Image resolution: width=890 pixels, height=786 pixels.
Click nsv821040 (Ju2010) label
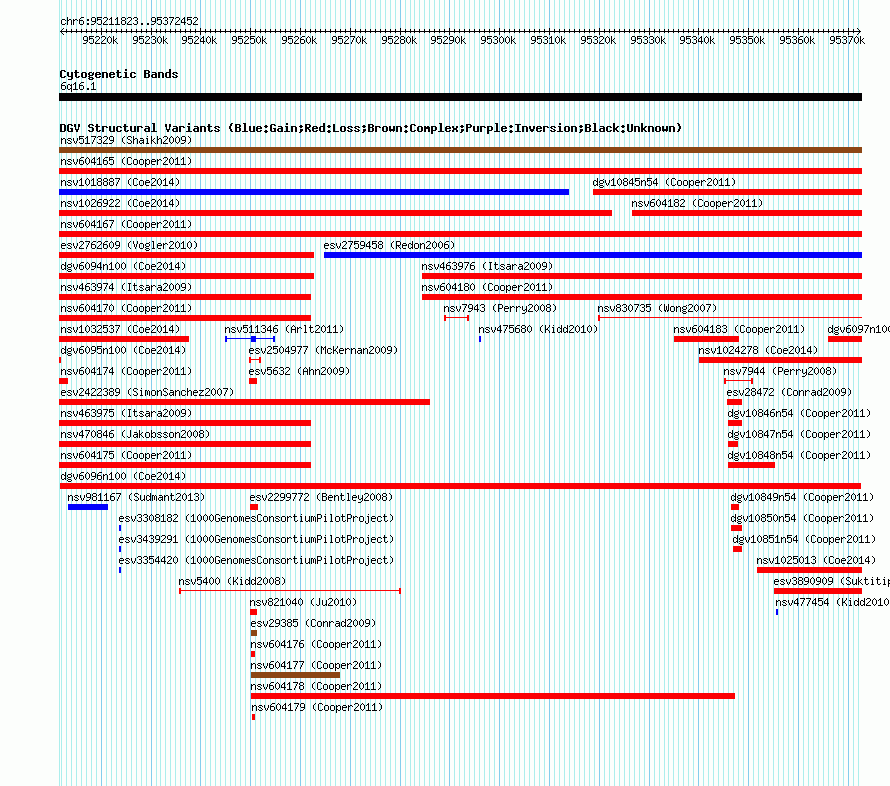tap(304, 602)
